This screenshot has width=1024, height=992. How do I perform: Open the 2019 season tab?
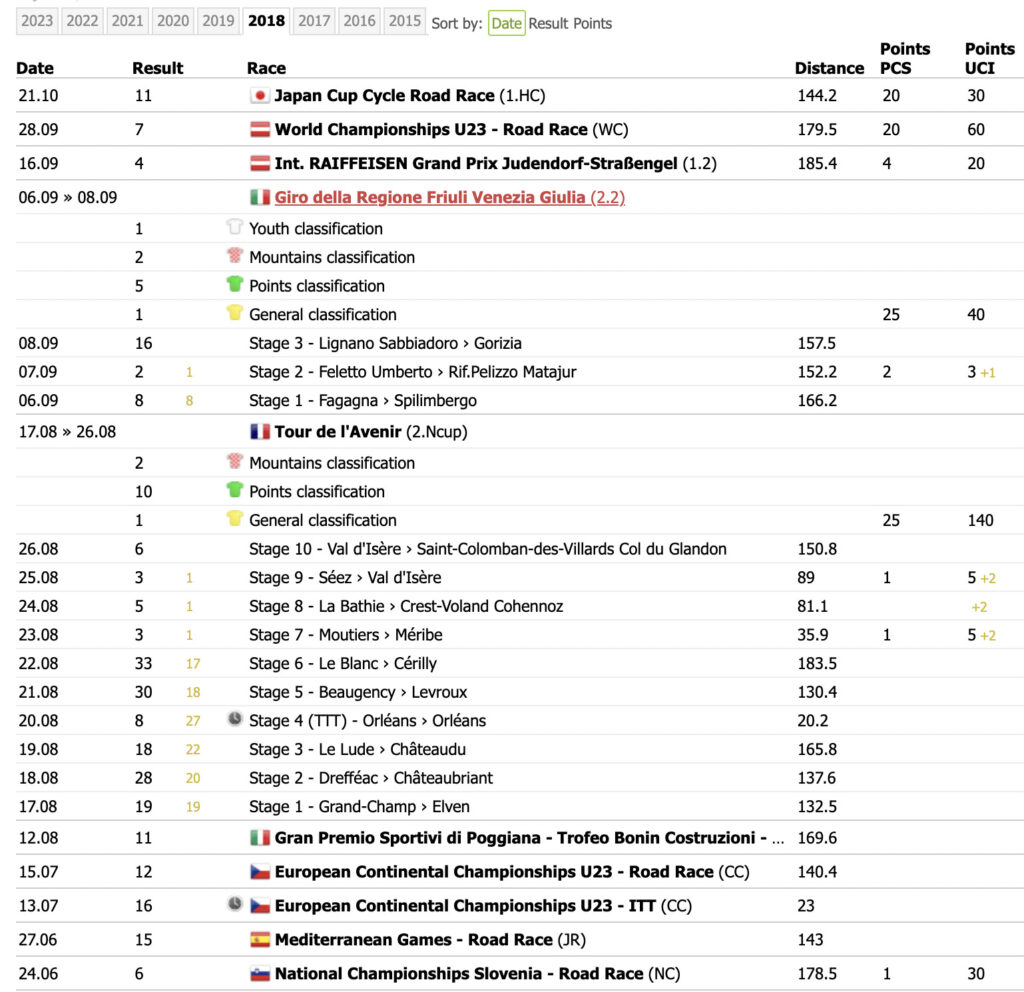tap(218, 21)
